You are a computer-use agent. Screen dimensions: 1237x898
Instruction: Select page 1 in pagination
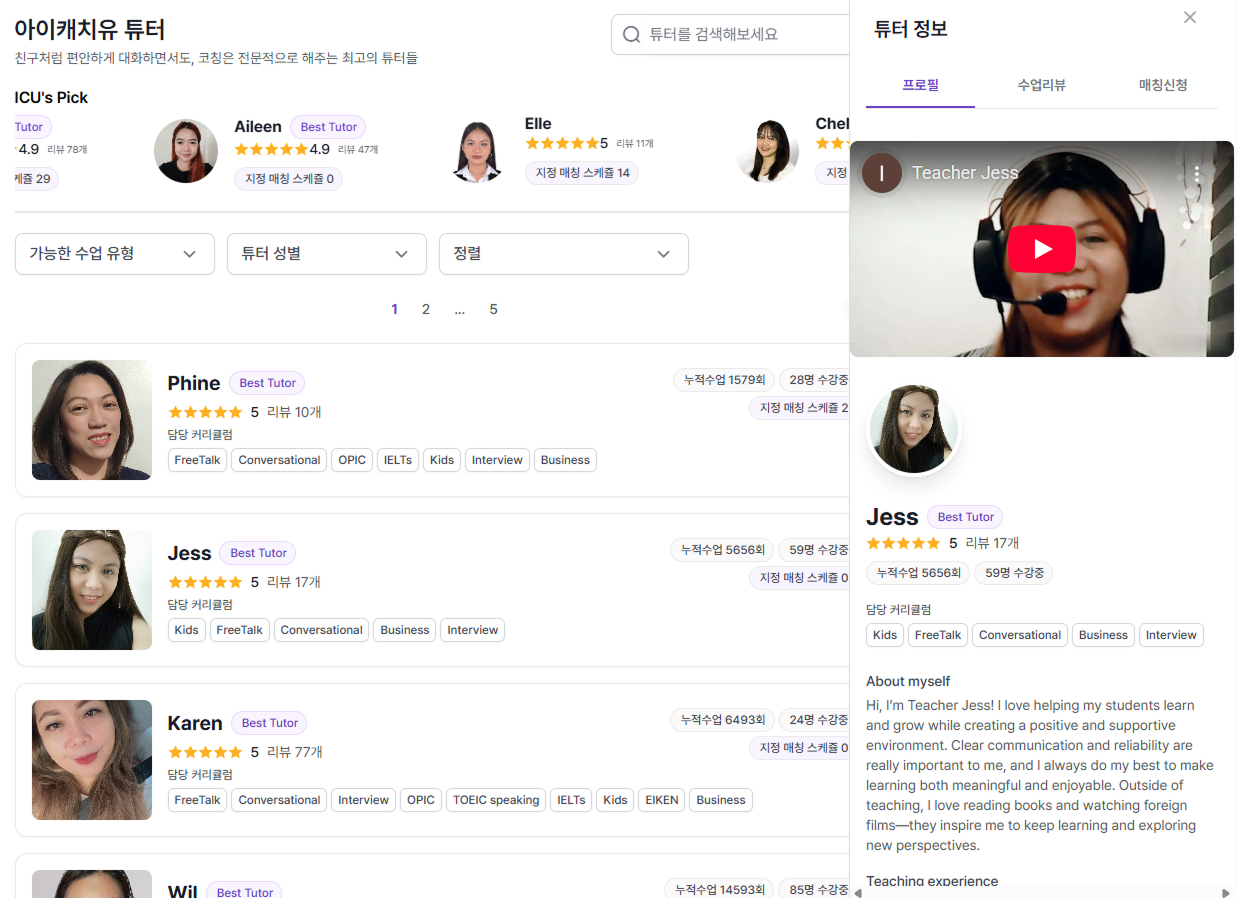pyautogui.click(x=394, y=309)
